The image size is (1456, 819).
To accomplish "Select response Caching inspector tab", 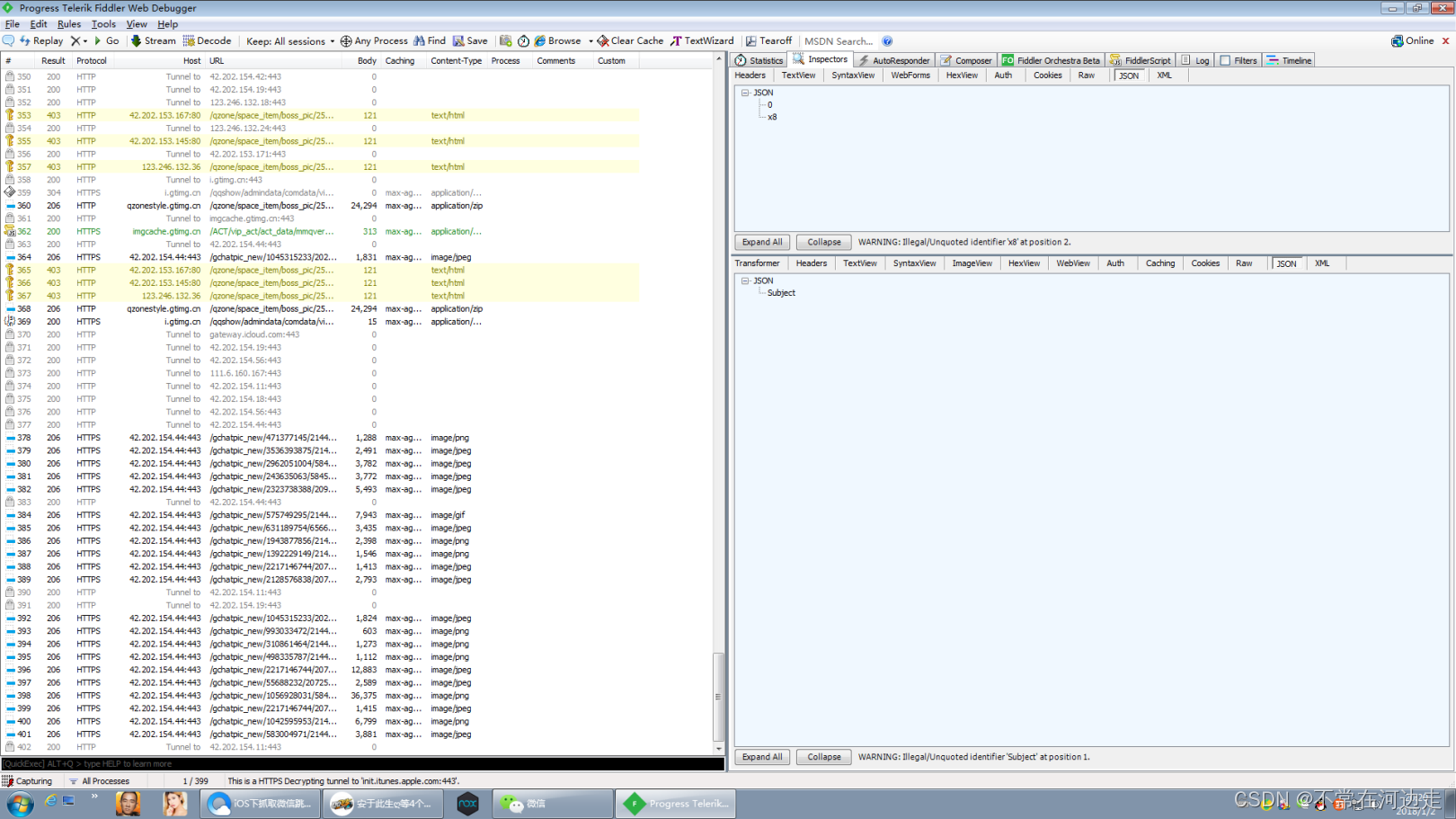I will [x=1159, y=263].
